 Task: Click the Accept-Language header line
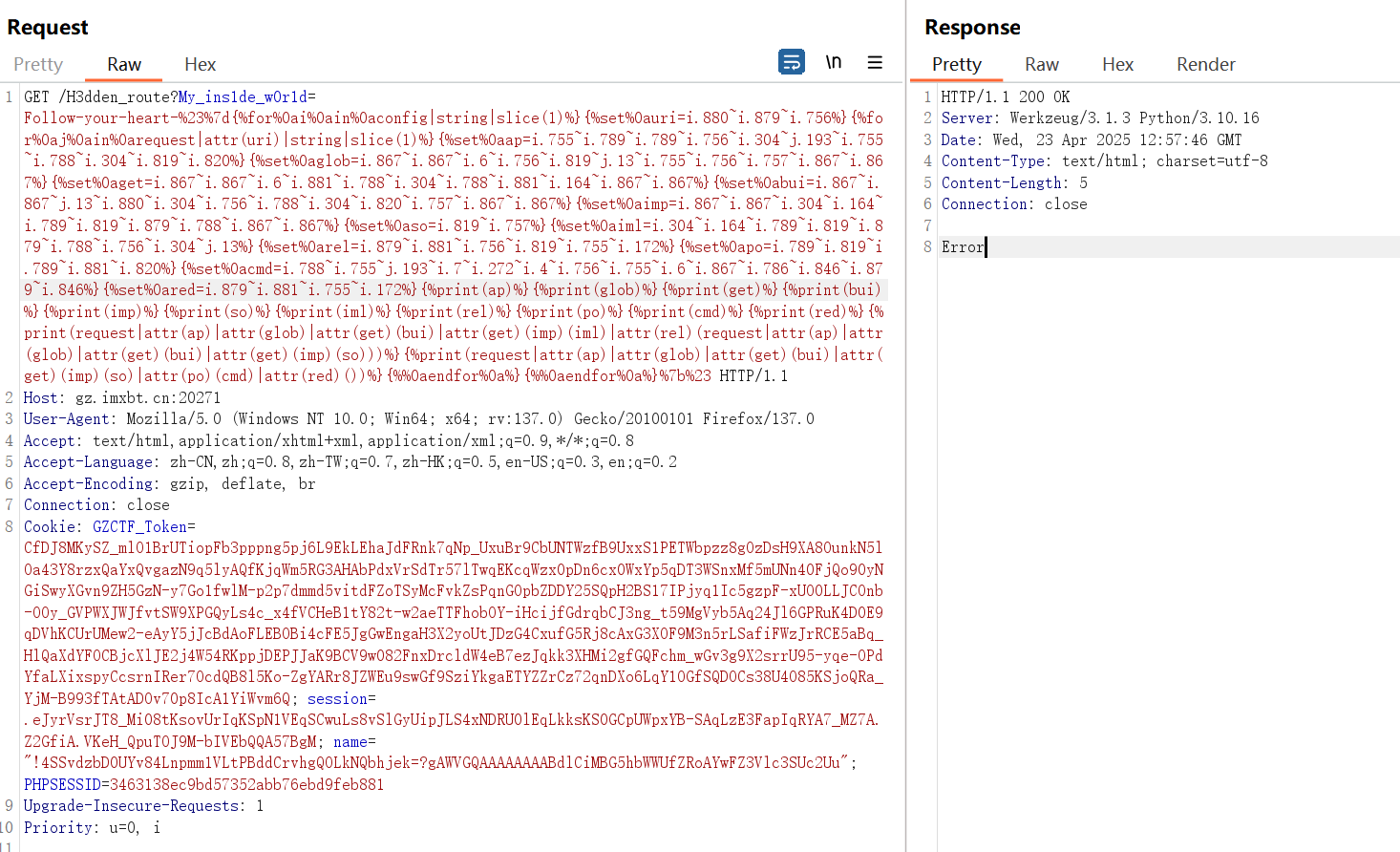click(x=350, y=461)
